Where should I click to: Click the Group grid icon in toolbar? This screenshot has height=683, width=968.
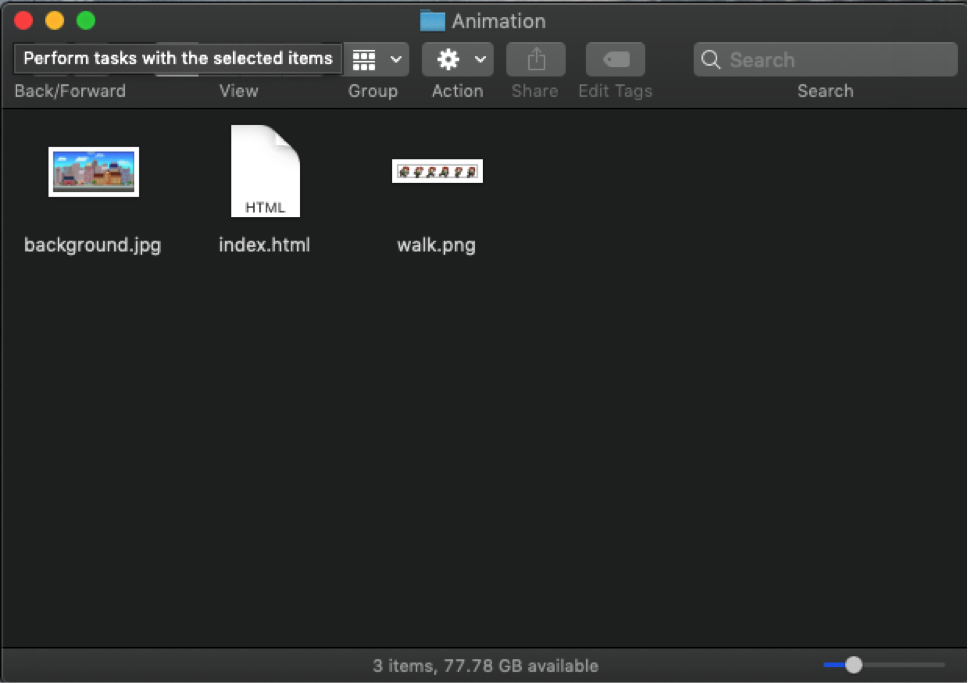click(365, 60)
